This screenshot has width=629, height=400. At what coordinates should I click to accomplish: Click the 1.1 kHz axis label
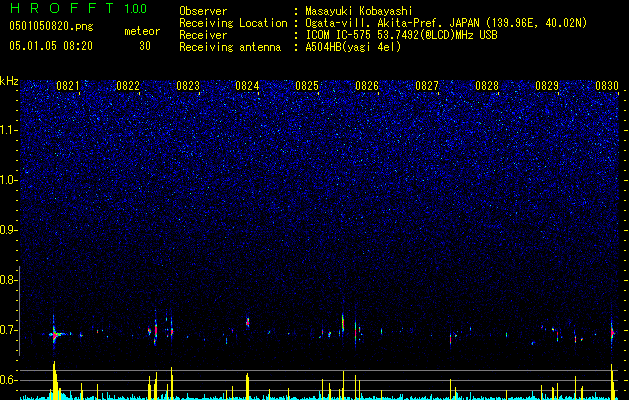pyautogui.click(x=9, y=130)
